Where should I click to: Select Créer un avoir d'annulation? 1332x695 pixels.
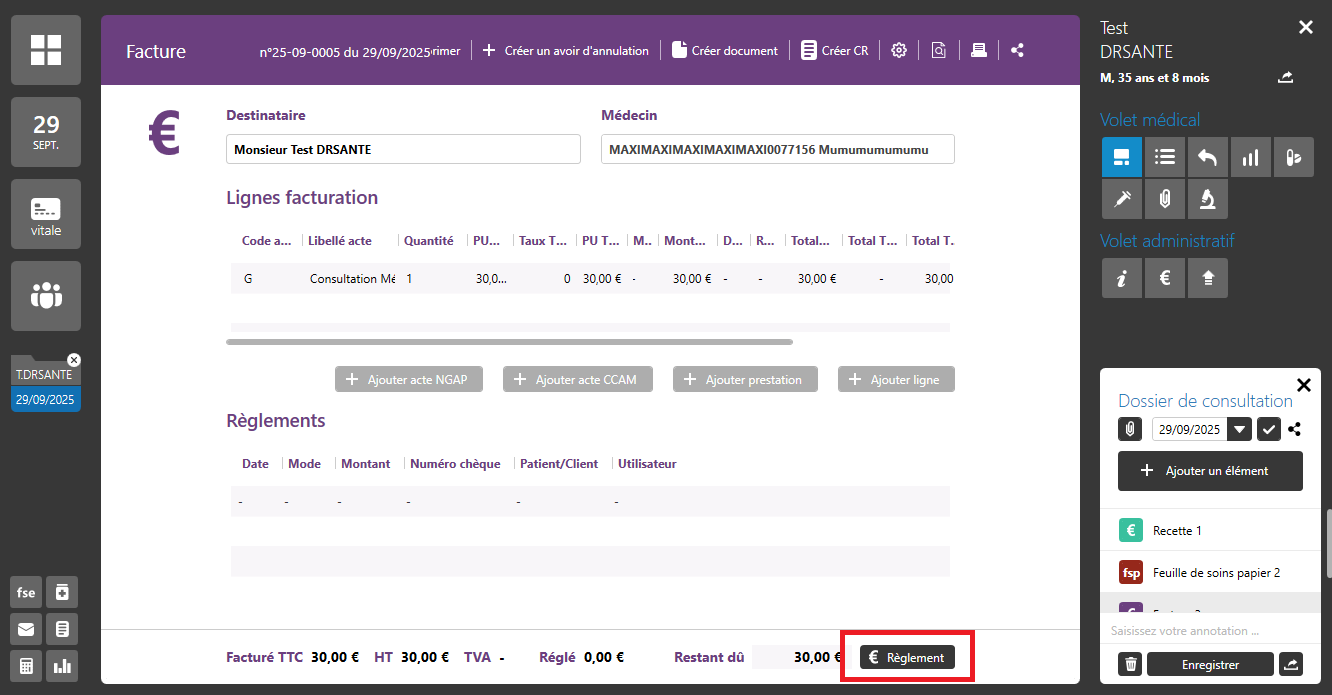566,50
